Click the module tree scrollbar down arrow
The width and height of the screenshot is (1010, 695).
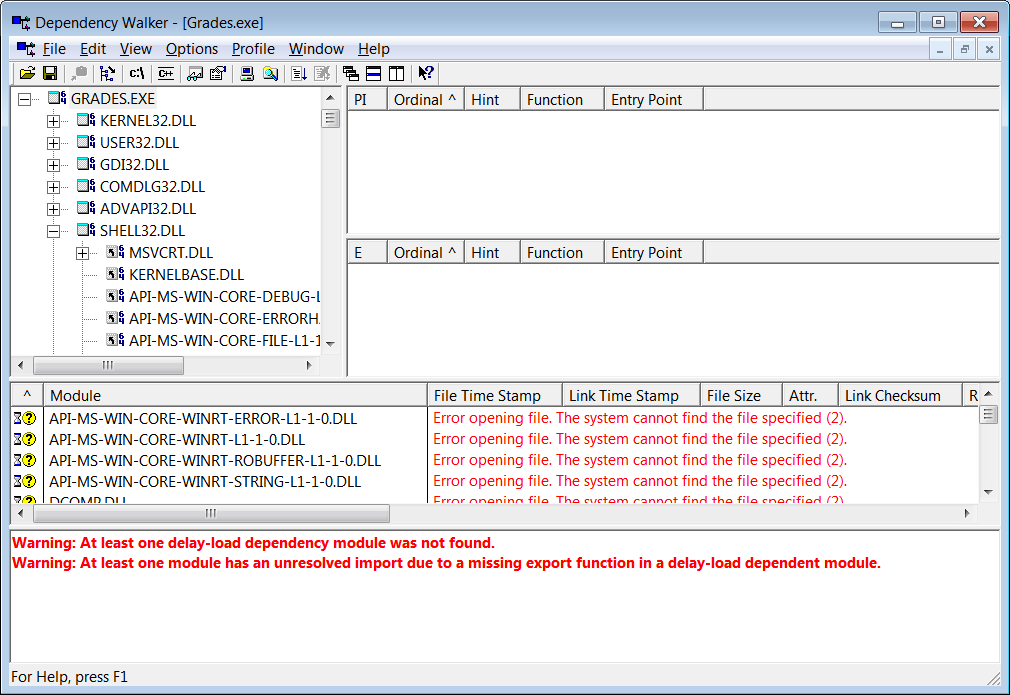coord(330,344)
